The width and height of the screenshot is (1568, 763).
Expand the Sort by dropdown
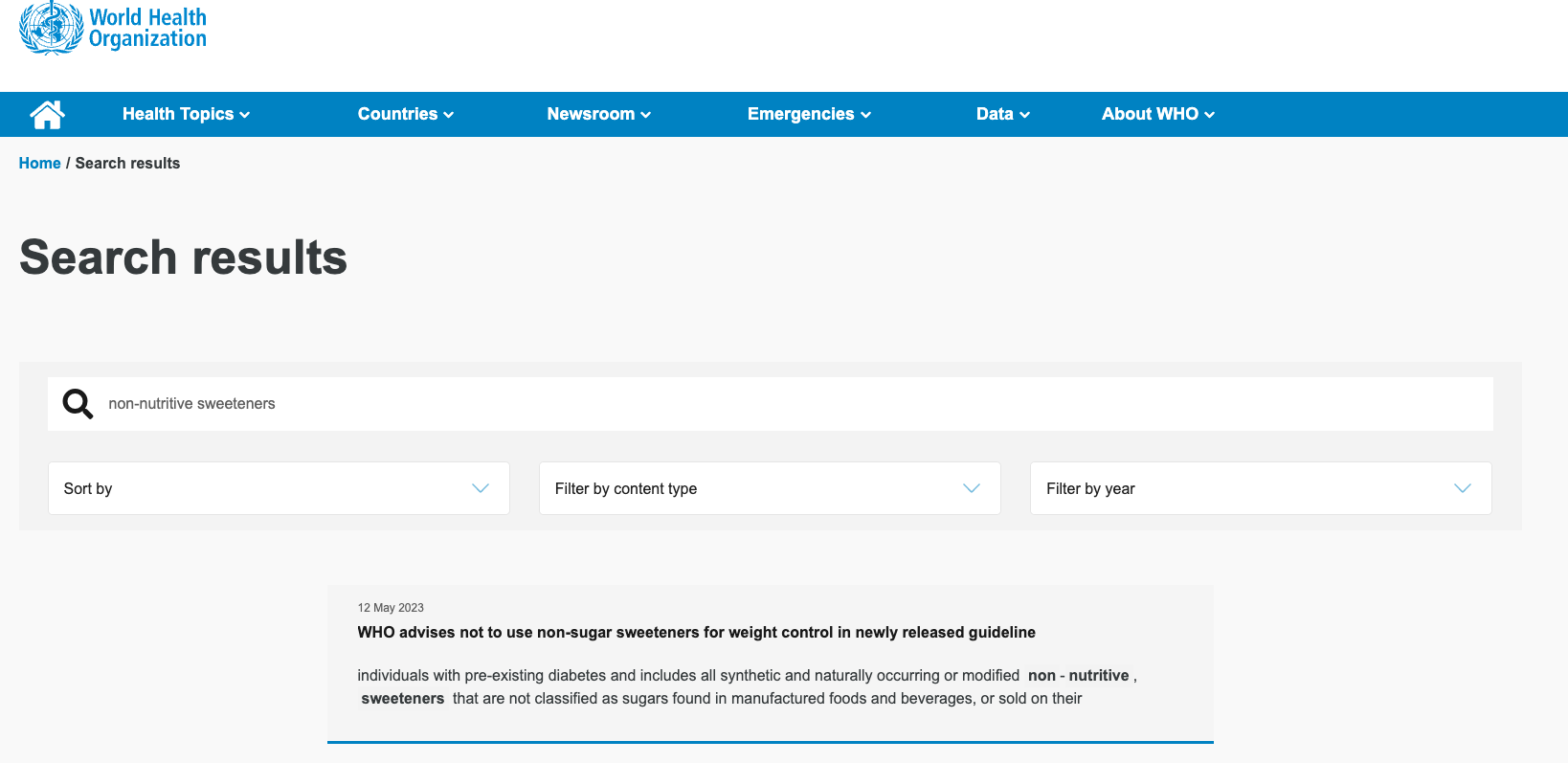278,488
